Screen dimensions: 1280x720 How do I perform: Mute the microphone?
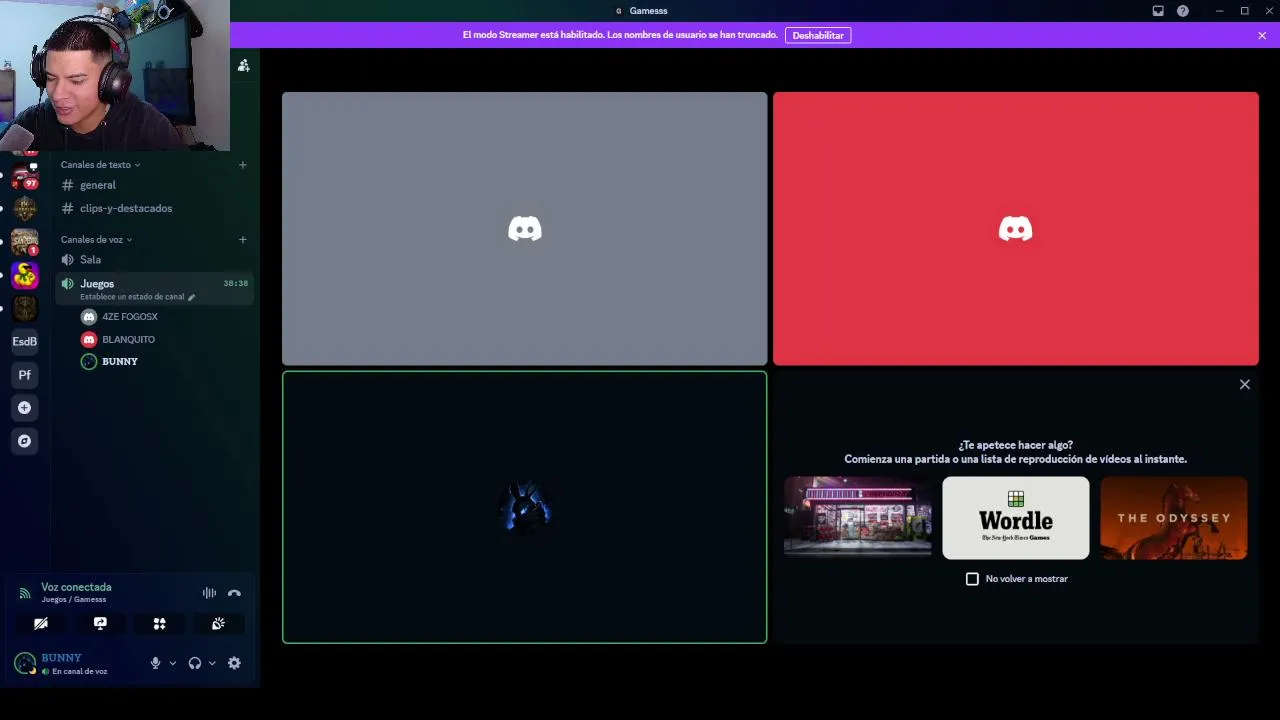(x=155, y=663)
